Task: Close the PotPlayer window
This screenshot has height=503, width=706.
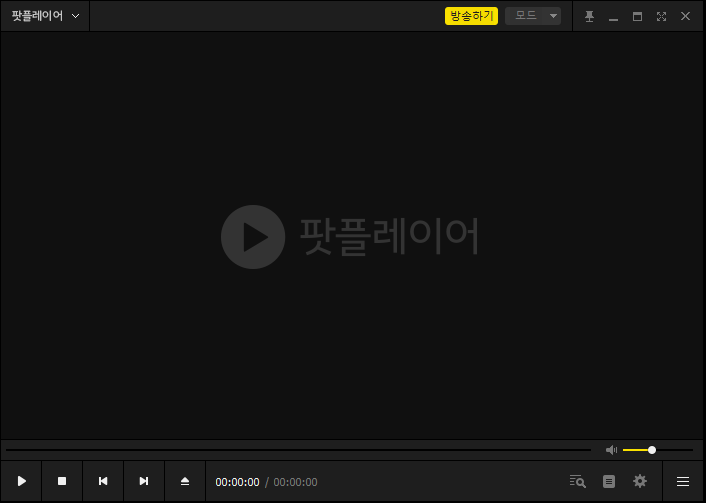Action: click(x=685, y=17)
